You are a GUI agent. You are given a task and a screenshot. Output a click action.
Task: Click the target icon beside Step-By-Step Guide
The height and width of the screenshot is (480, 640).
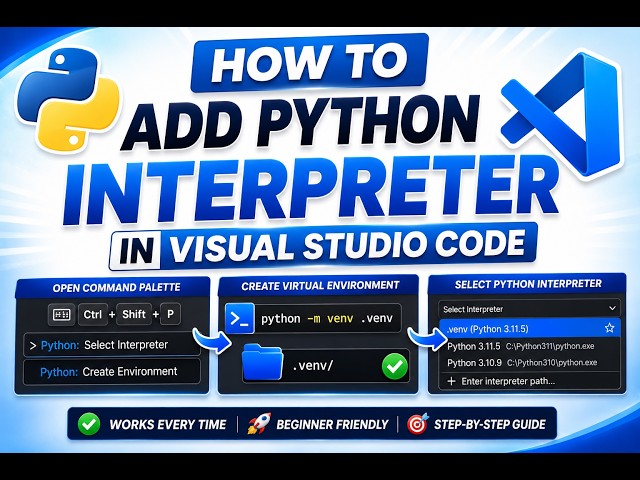tap(418, 424)
